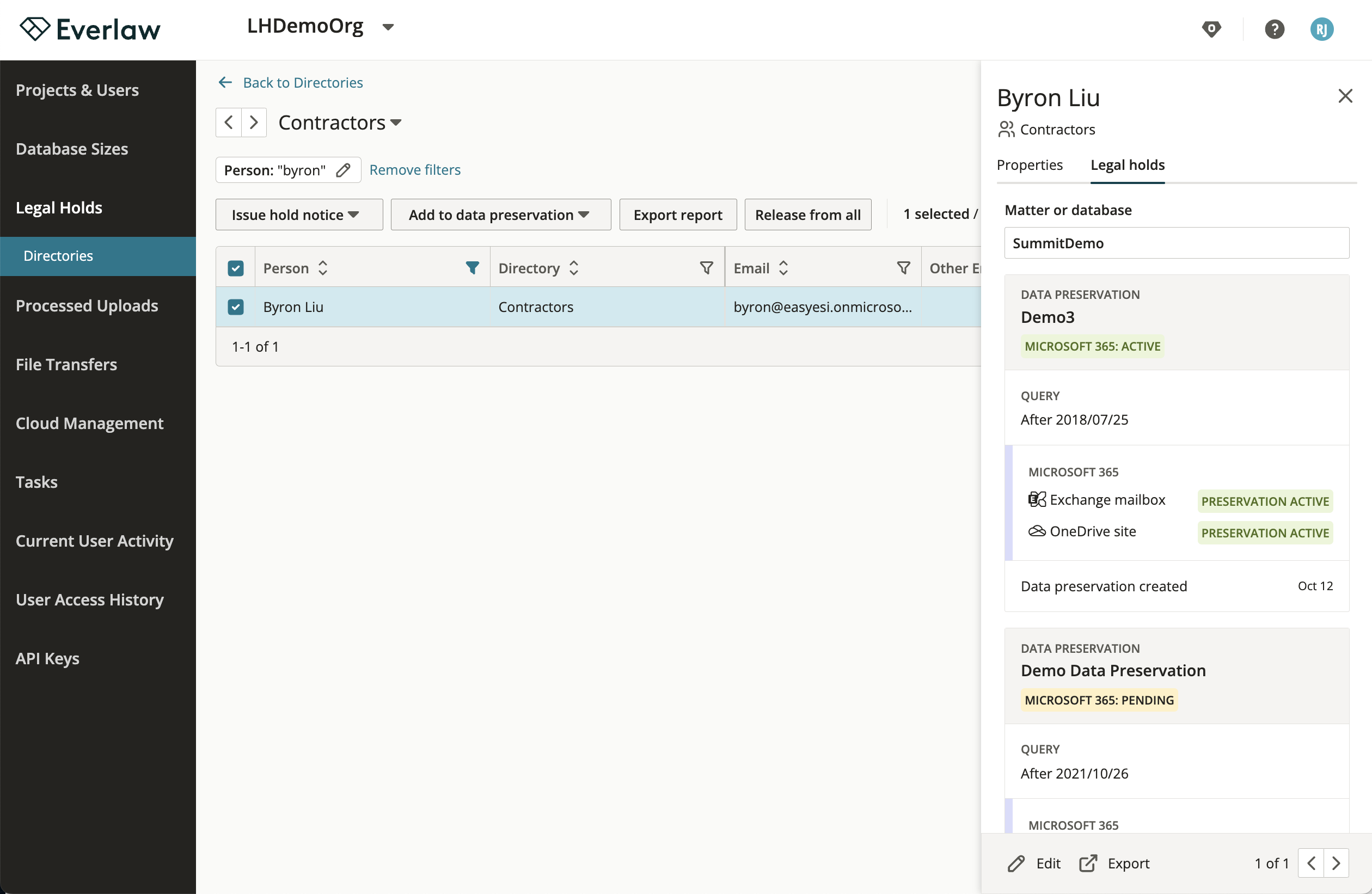The image size is (1372, 894).
Task: Click the Contractors directory people icon
Action: click(x=1006, y=130)
